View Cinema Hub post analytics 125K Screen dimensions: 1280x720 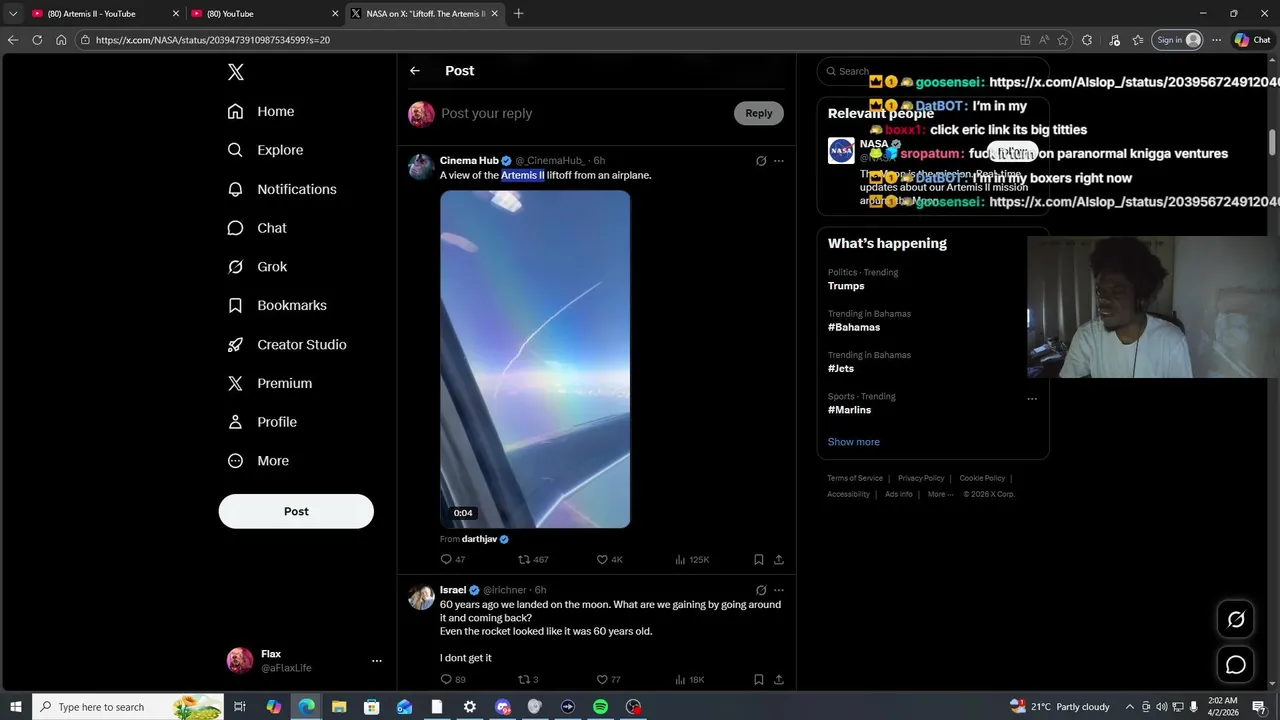[692, 560]
